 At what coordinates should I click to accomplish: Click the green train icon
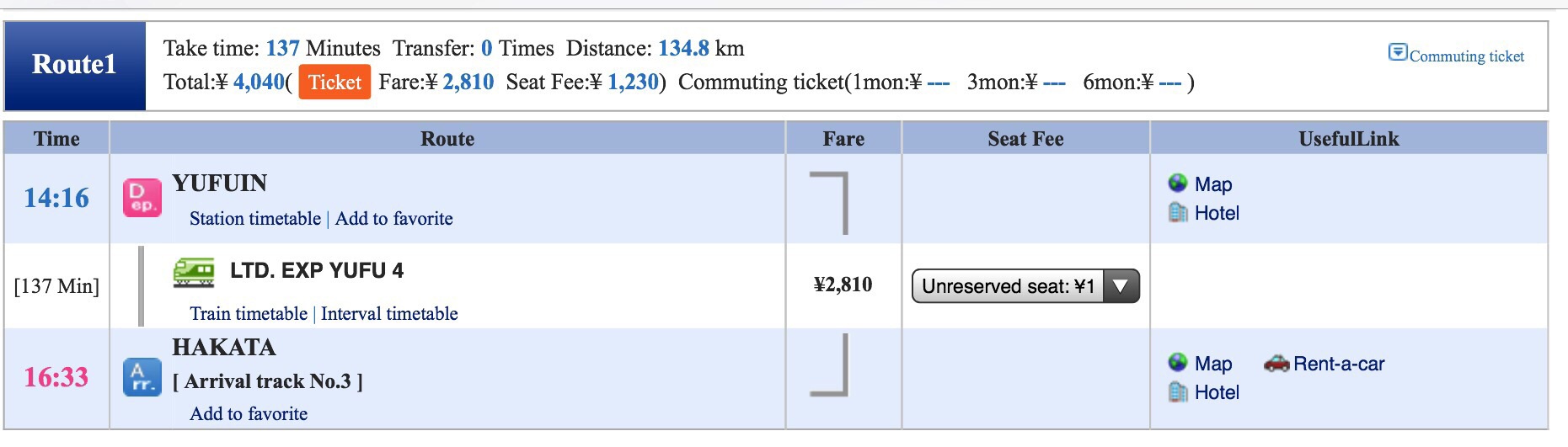(x=194, y=272)
